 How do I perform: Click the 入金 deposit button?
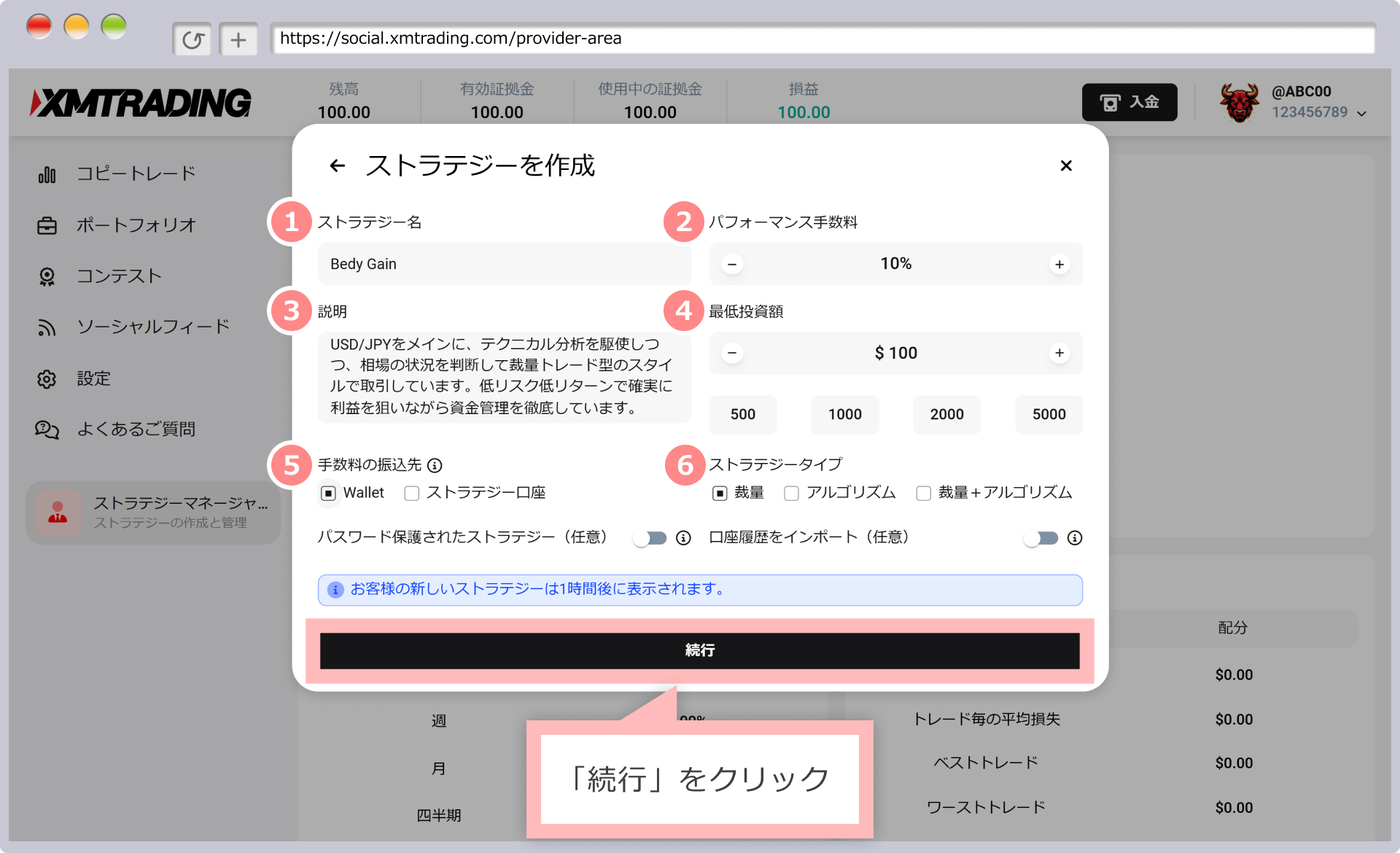pos(1129,102)
